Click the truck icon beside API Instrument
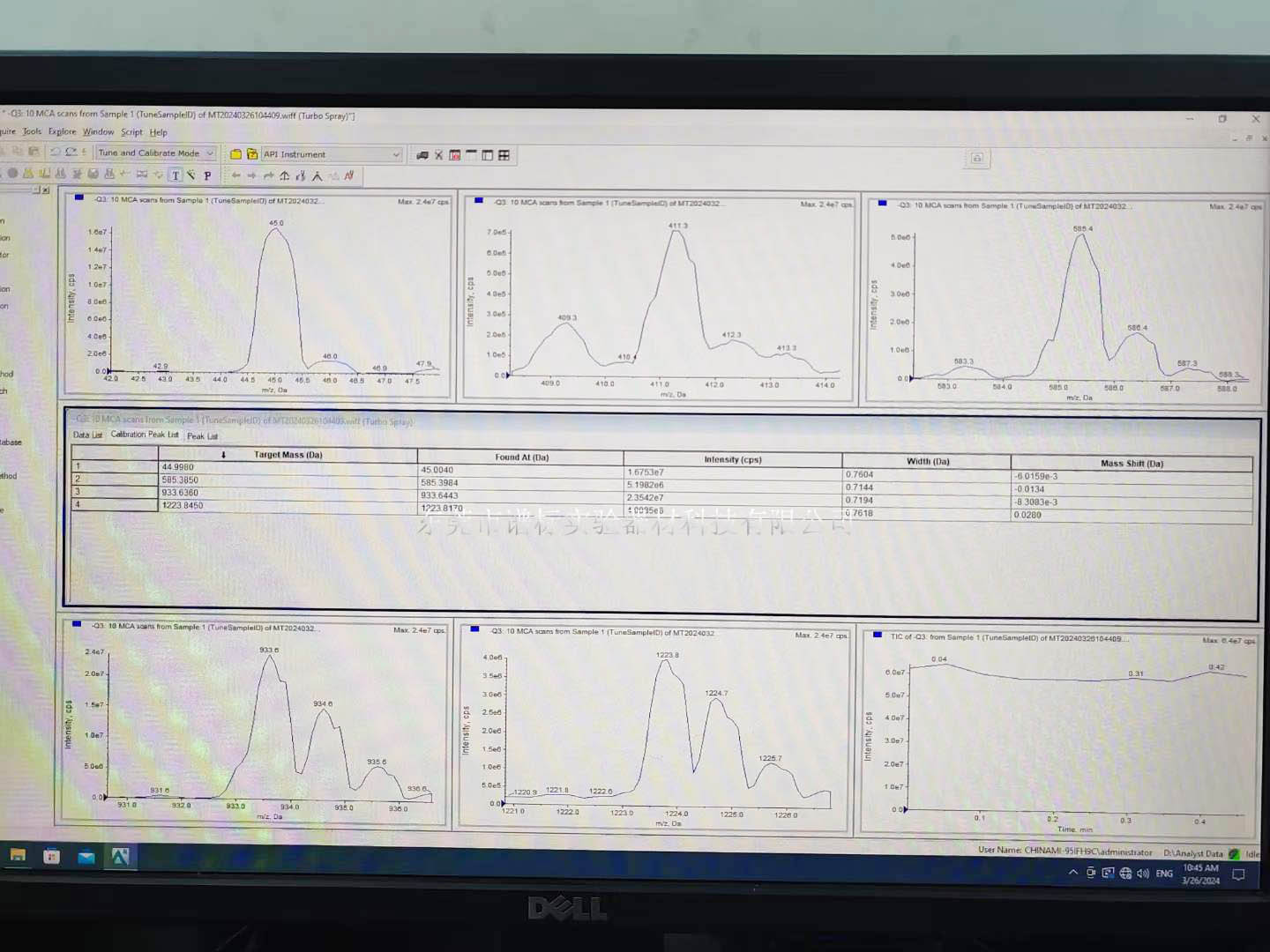Screen dimensions: 1270x952 click(x=422, y=155)
